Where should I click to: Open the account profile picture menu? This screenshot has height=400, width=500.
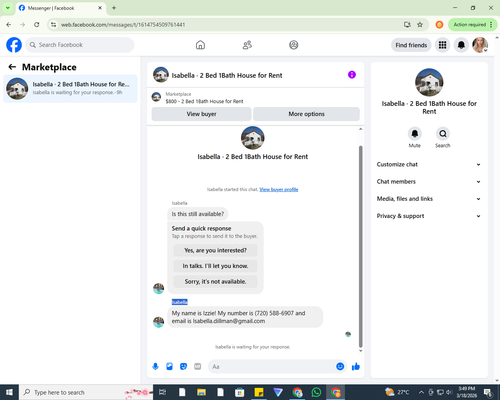(480, 45)
